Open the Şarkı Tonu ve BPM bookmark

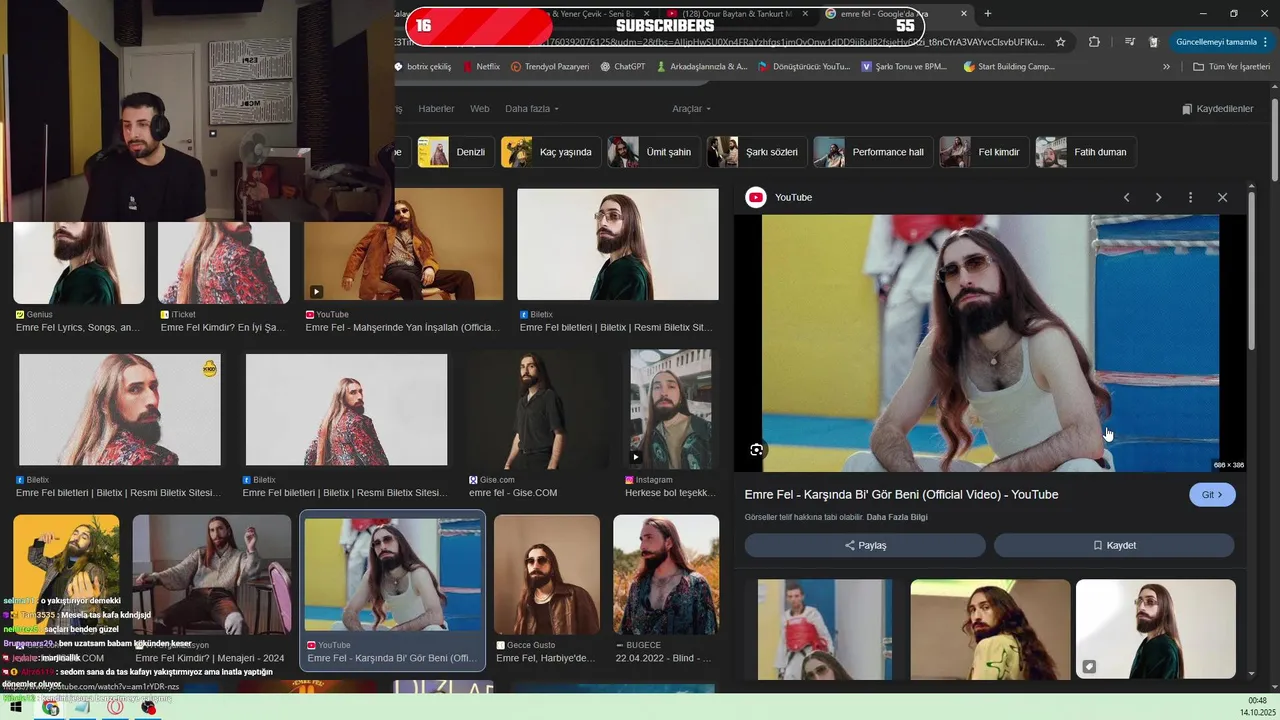tap(904, 67)
